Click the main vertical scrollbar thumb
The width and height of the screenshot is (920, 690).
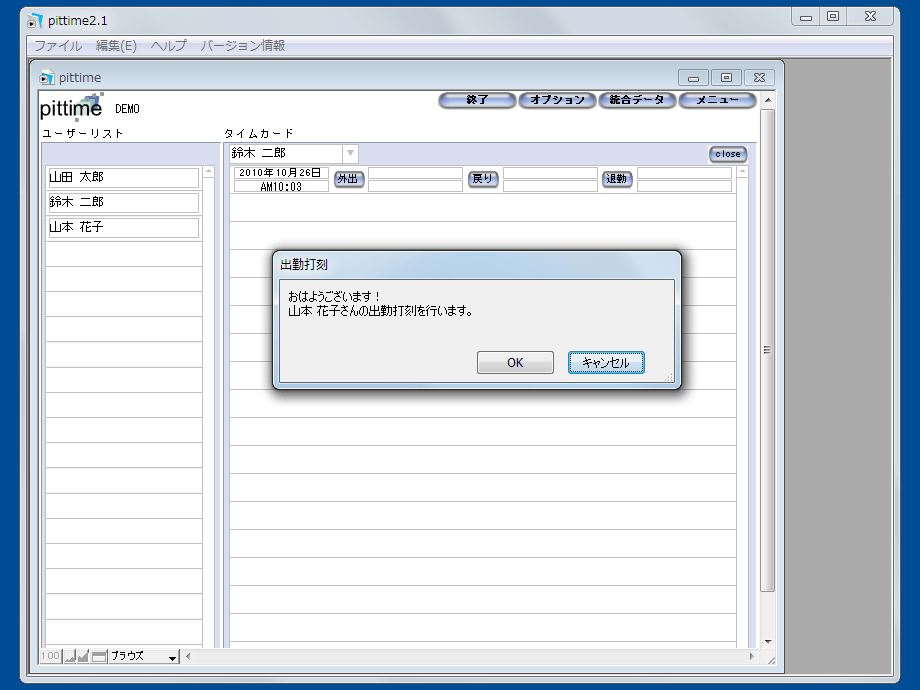[767, 350]
